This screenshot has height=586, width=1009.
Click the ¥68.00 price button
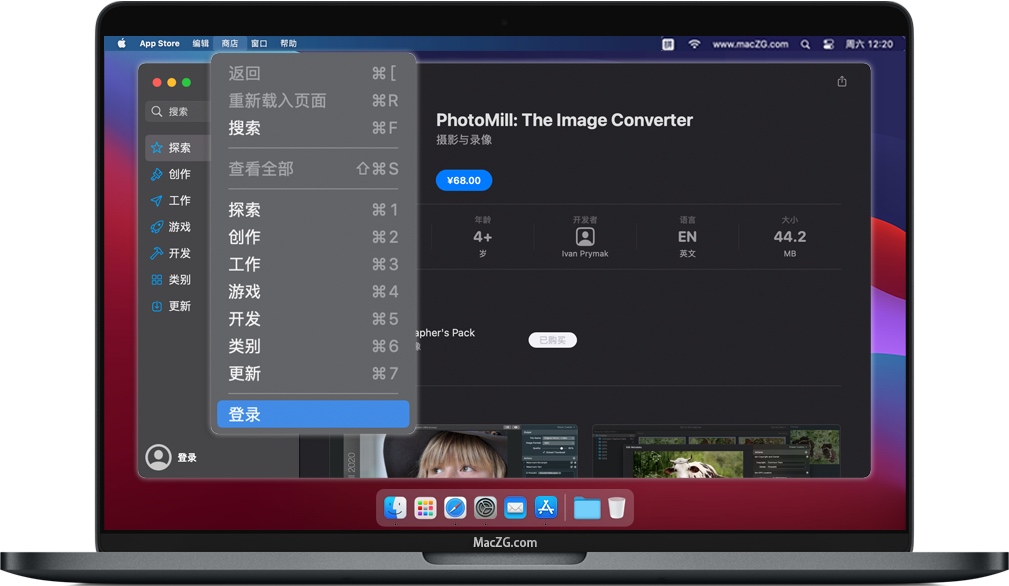tap(464, 180)
